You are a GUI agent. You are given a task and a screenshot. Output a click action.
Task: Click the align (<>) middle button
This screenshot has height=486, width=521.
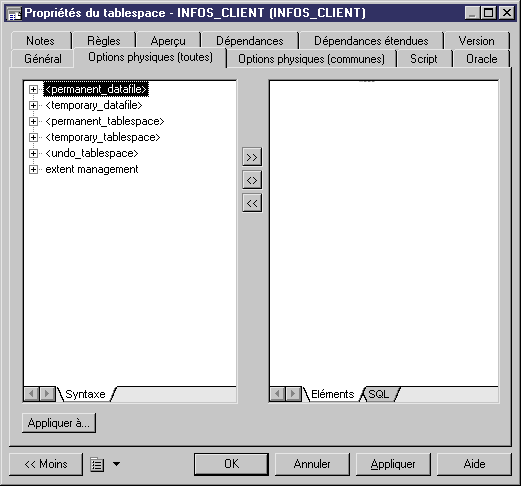[x=252, y=180]
